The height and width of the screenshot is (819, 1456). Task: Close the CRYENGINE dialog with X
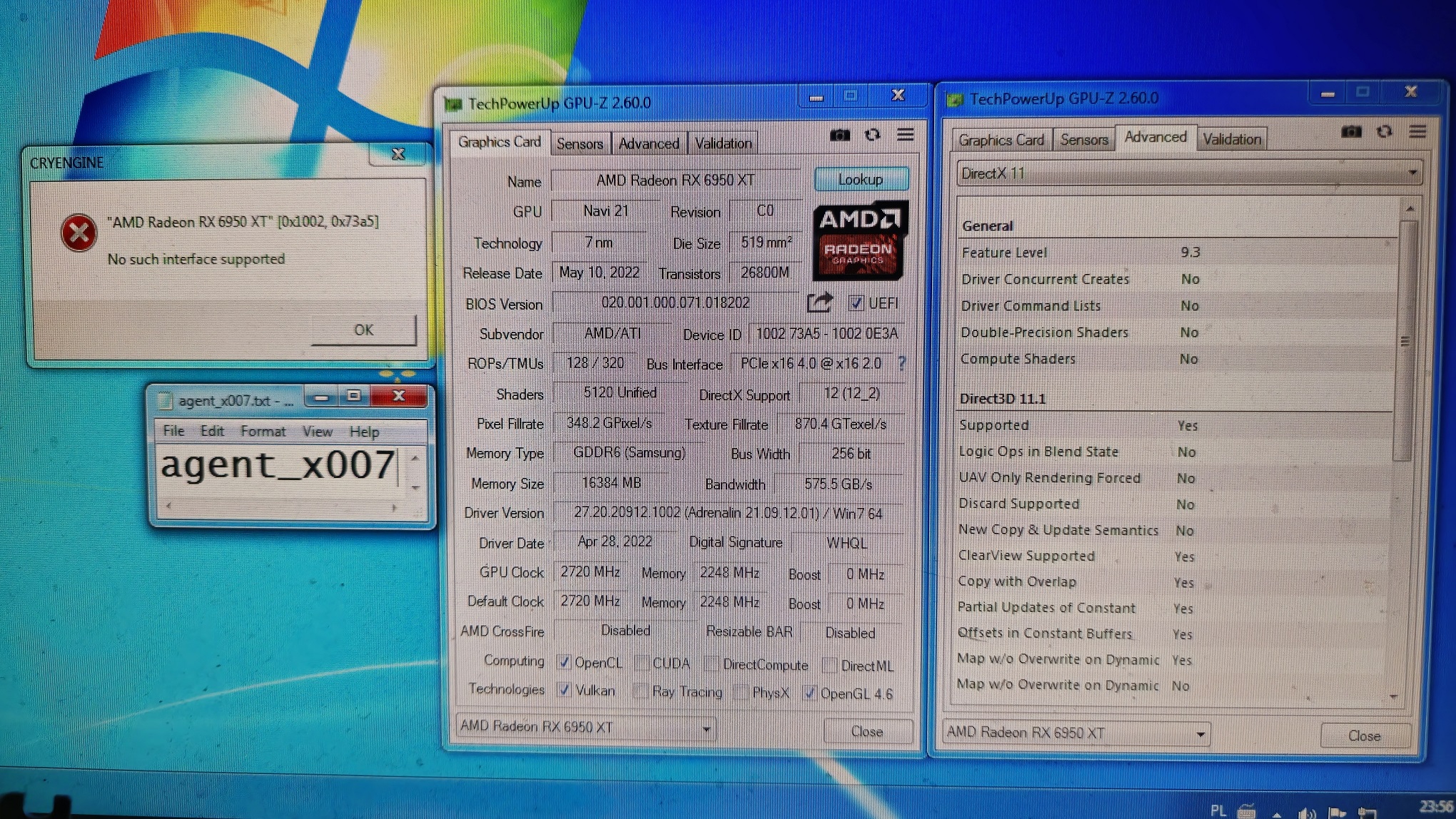click(x=398, y=154)
